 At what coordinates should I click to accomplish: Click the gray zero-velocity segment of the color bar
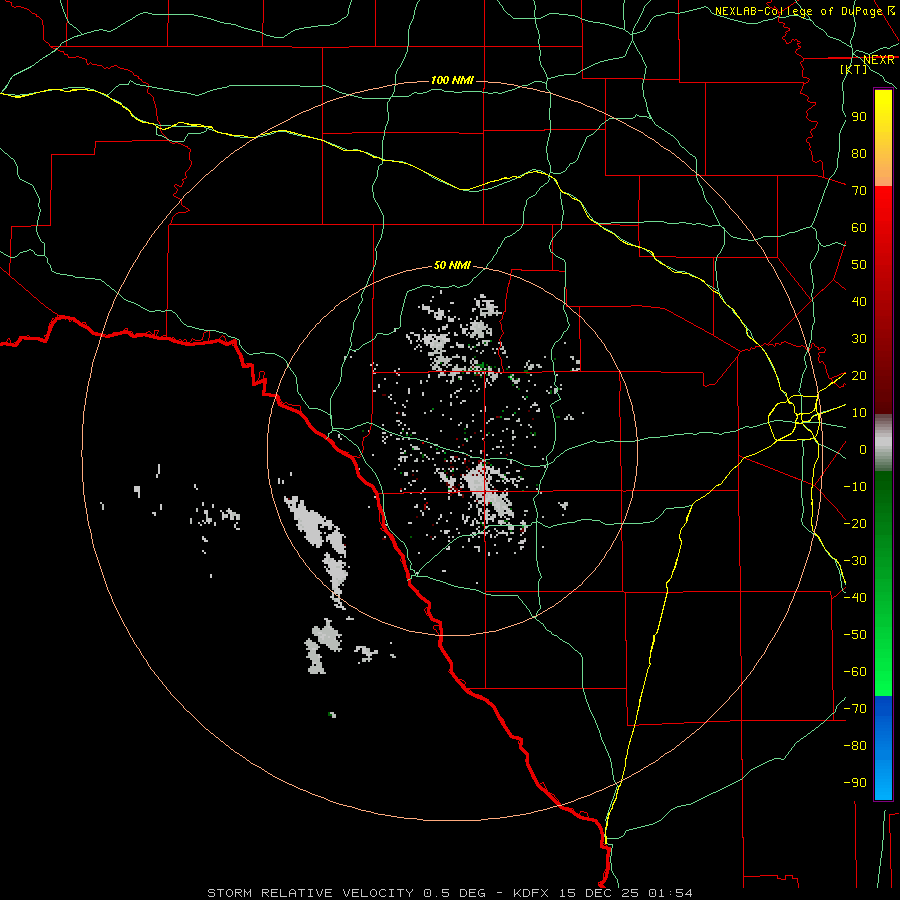(883, 443)
